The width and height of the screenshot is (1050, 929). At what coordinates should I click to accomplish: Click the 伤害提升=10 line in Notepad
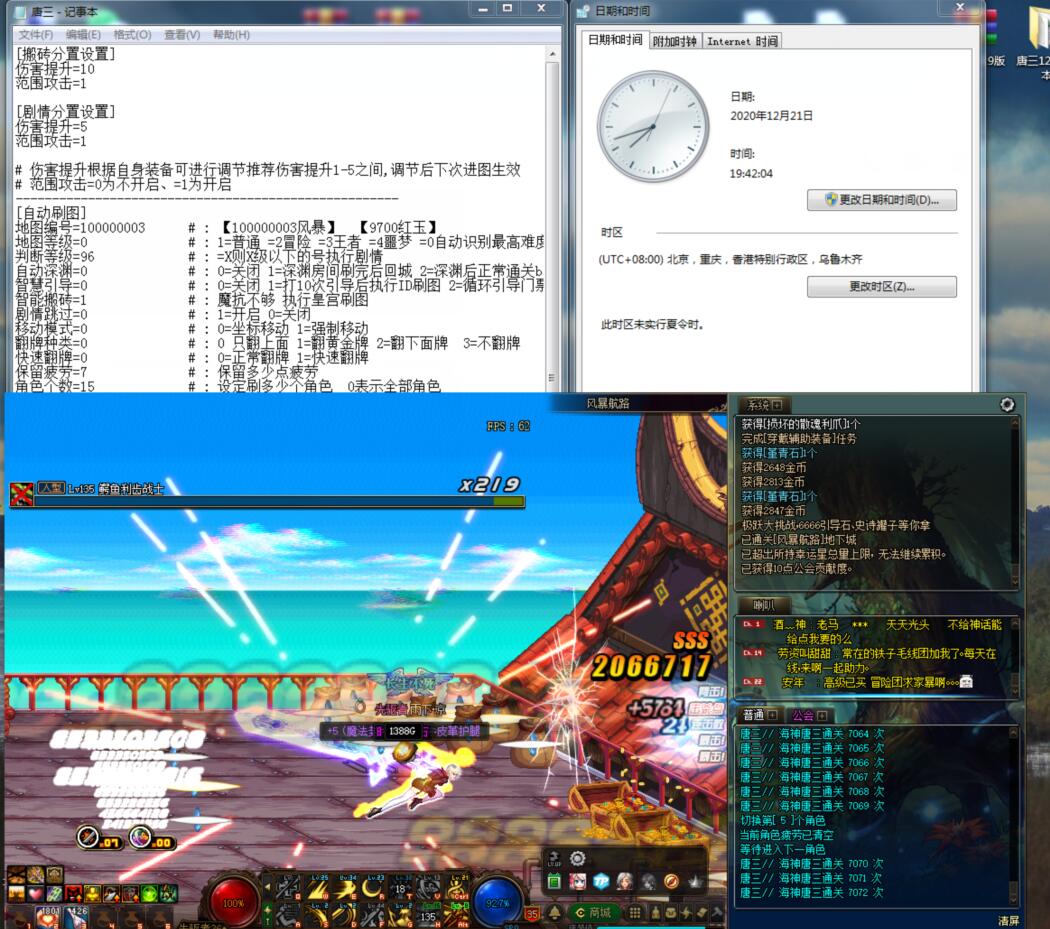click(55, 69)
